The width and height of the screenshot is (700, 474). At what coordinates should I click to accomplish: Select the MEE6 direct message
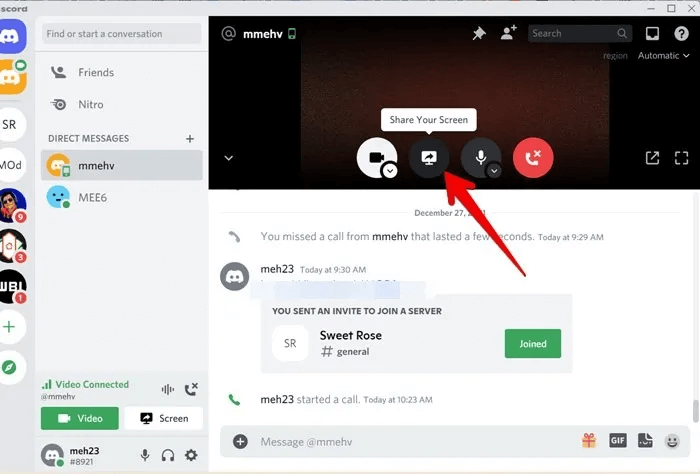[121, 197]
